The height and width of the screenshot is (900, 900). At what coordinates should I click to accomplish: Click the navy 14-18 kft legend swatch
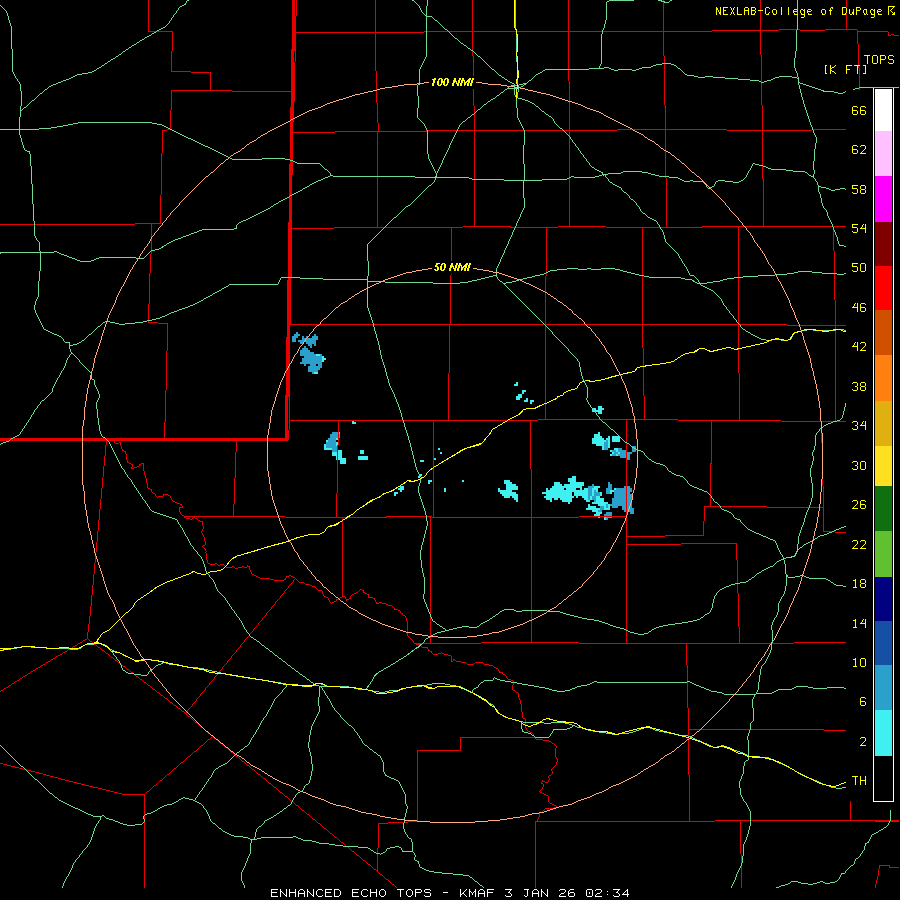883,599
